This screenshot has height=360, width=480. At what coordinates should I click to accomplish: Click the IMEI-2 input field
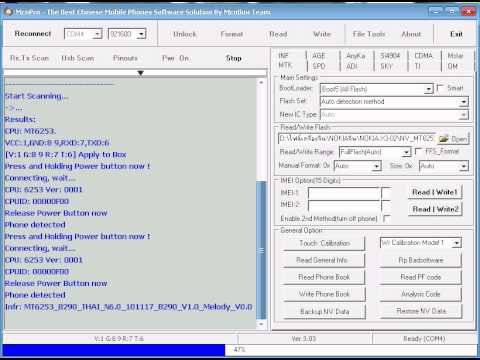click(x=344, y=205)
